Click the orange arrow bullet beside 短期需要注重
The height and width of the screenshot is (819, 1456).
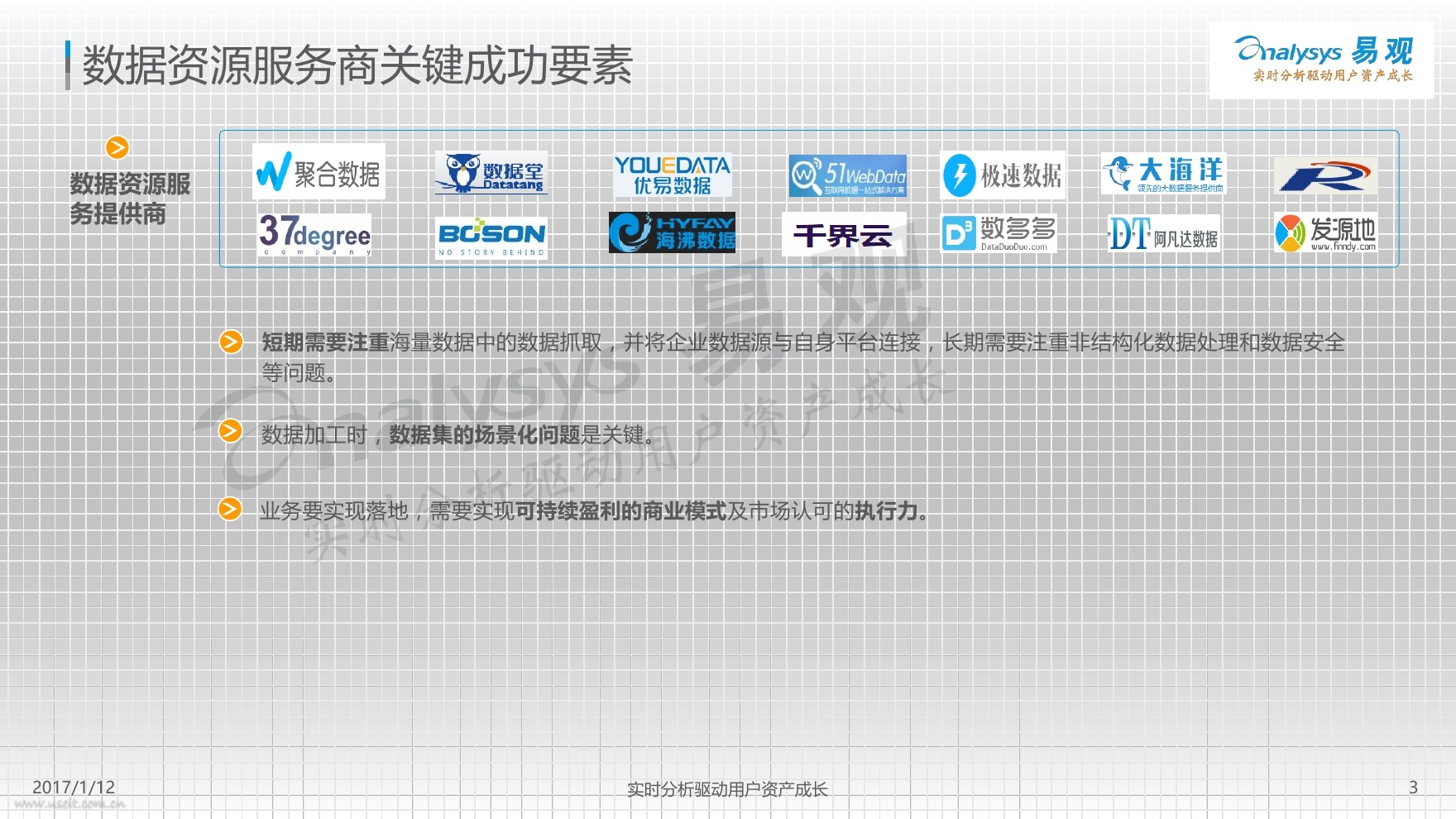point(231,342)
